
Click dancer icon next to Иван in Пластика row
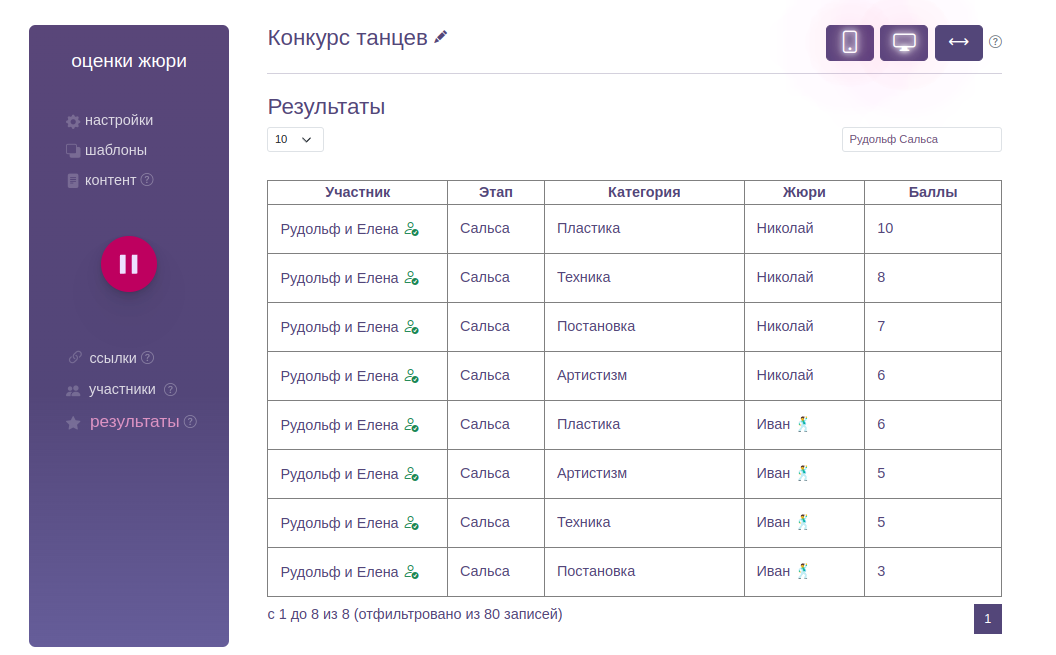pyautogui.click(x=803, y=424)
